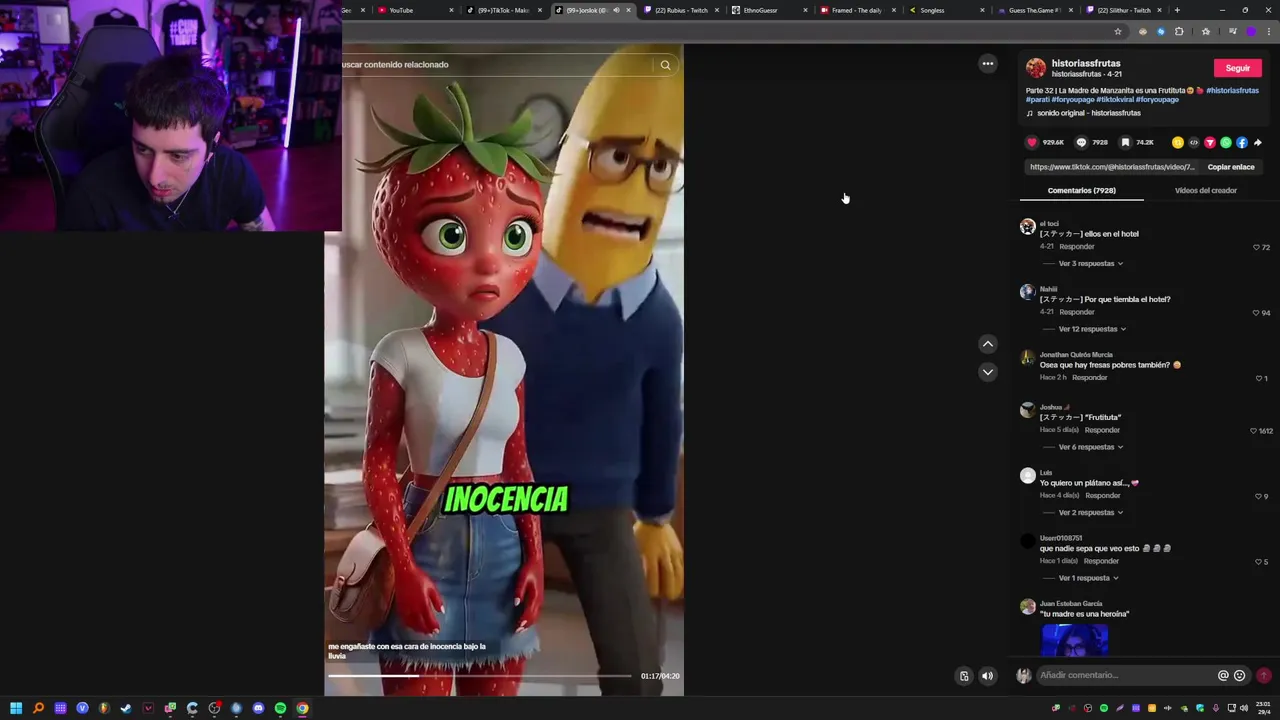The width and height of the screenshot is (1280, 720).
Task: Follow historiassfrutas with Seguir button
Action: tap(1238, 68)
